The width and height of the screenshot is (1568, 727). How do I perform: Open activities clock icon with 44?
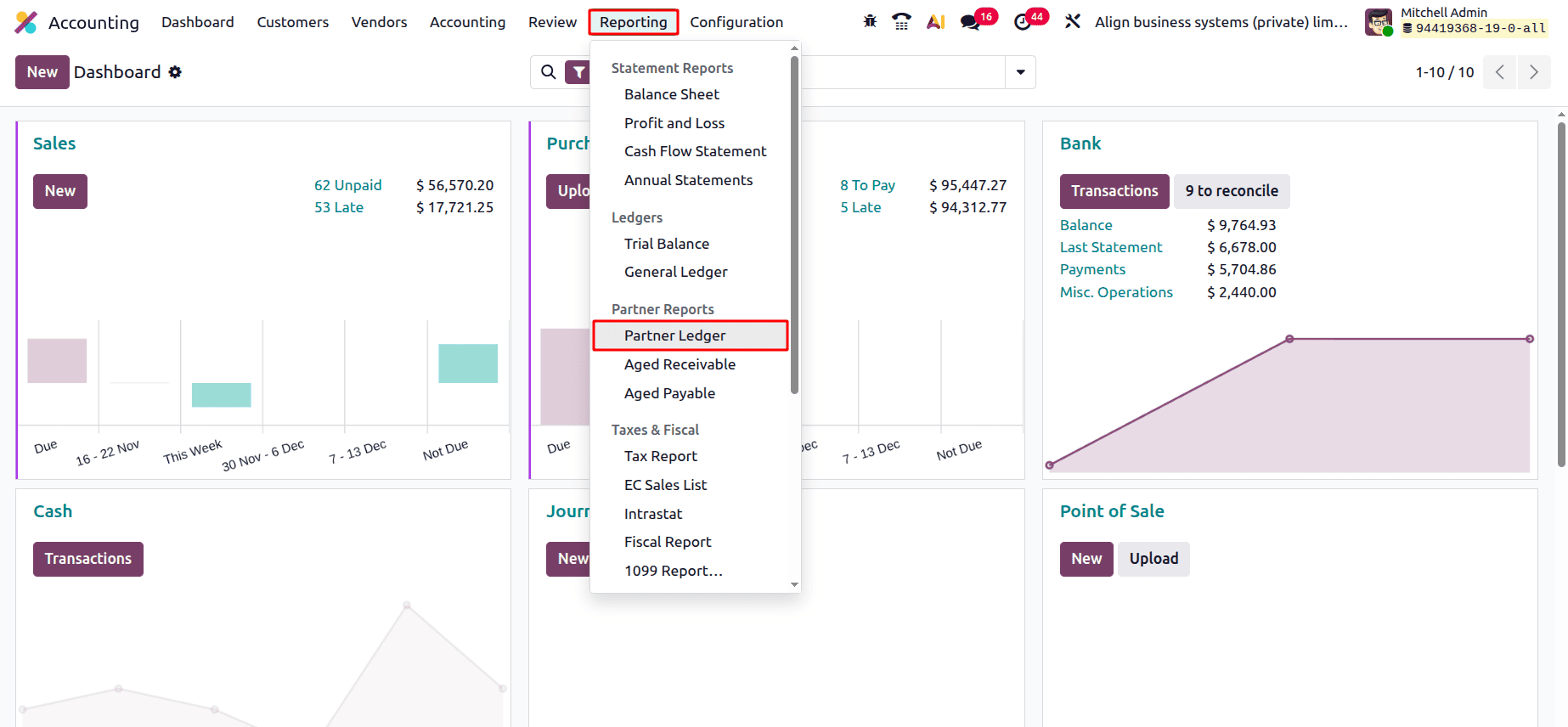[x=1023, y=22]
